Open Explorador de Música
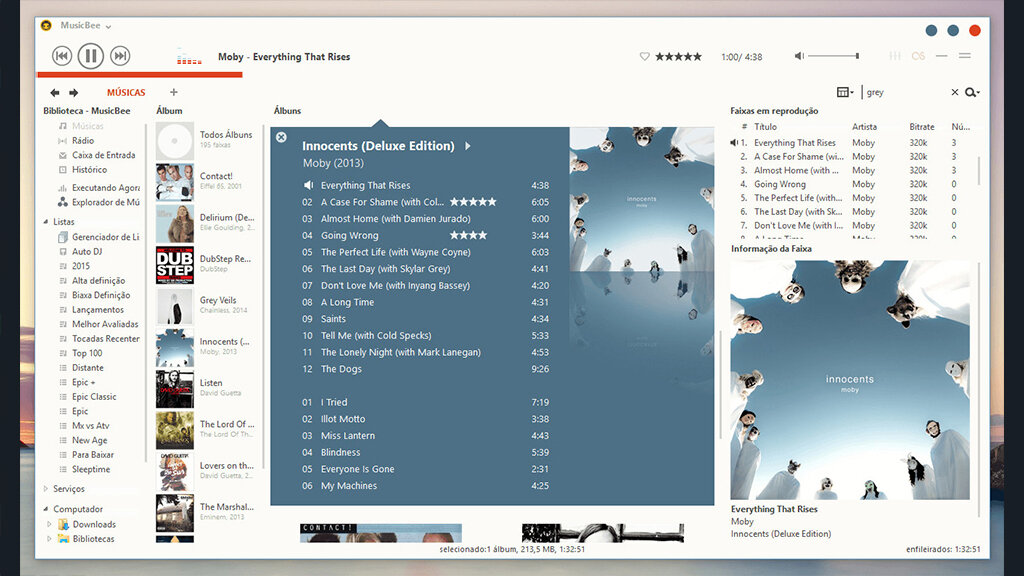 [x=106, y=202]
